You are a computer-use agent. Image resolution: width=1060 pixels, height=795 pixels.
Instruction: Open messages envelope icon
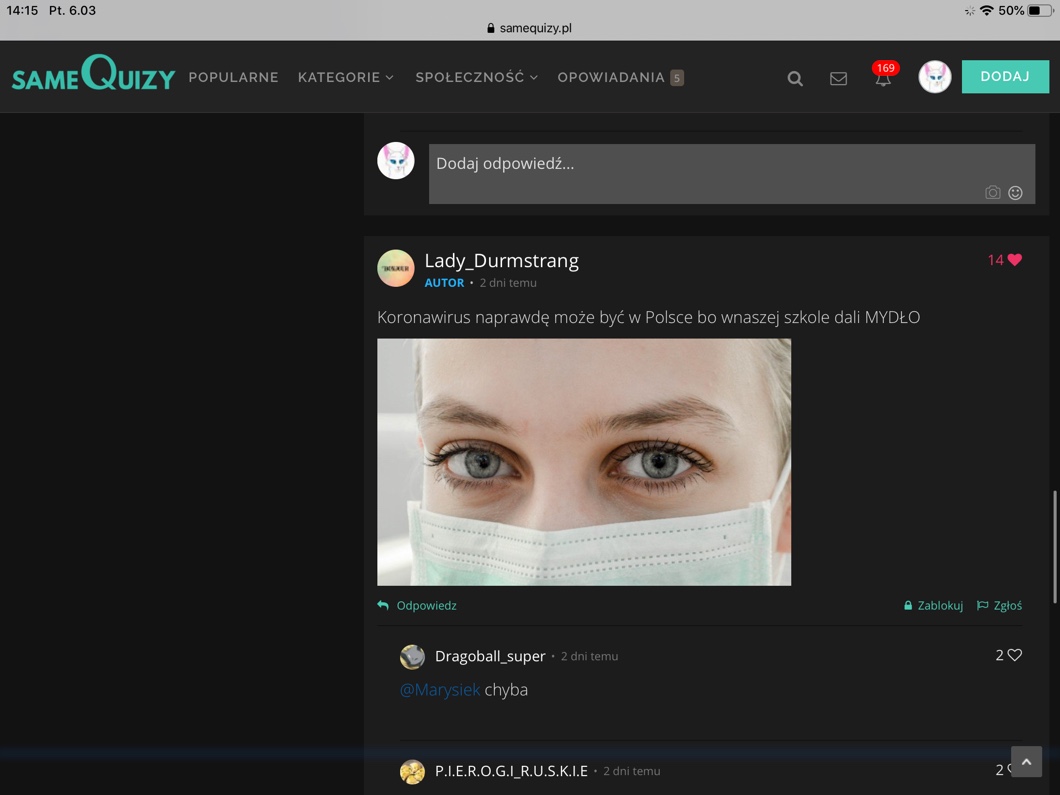tap(838, 78)
